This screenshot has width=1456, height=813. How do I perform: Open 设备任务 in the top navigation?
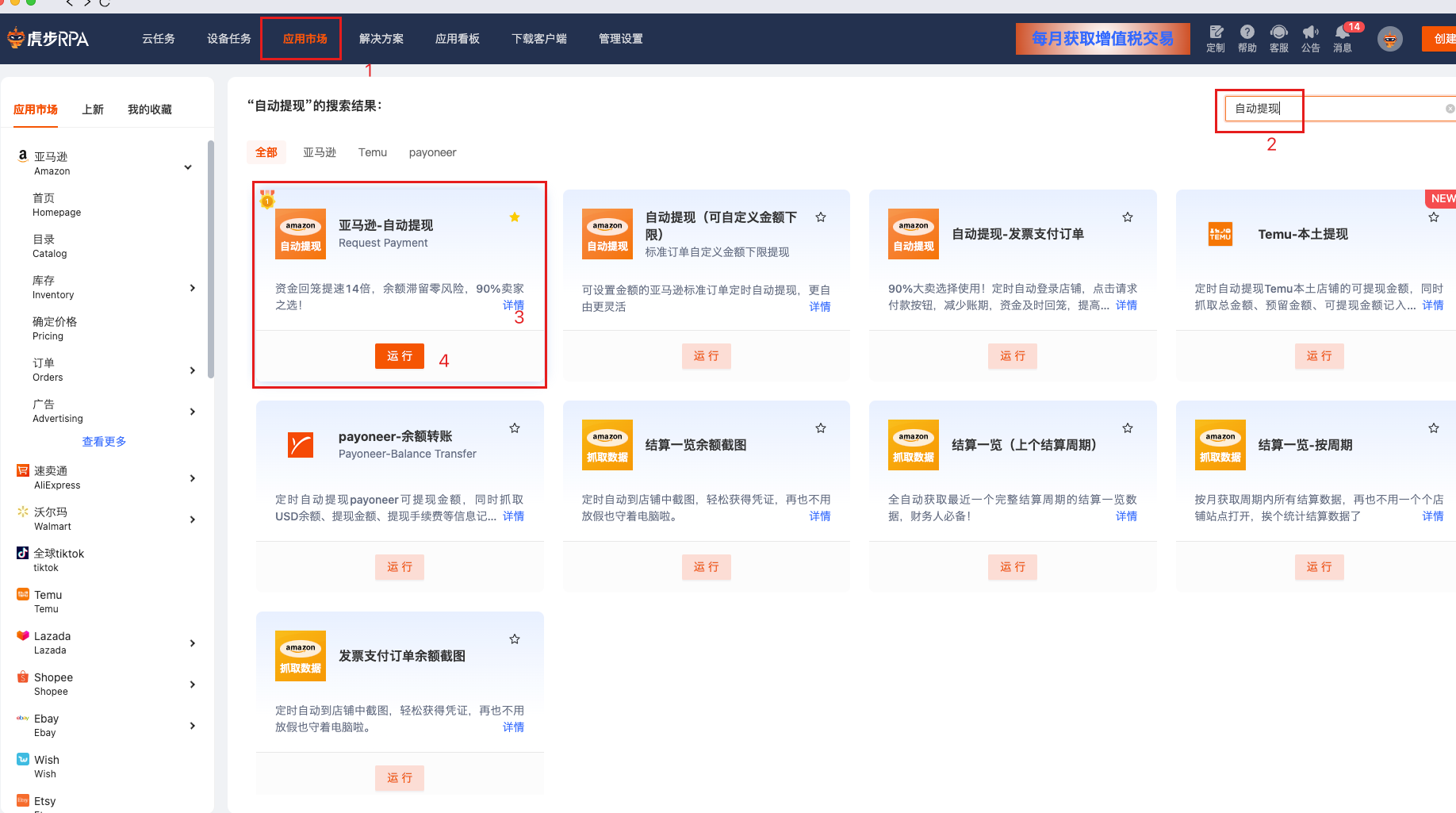pos(229,39)
